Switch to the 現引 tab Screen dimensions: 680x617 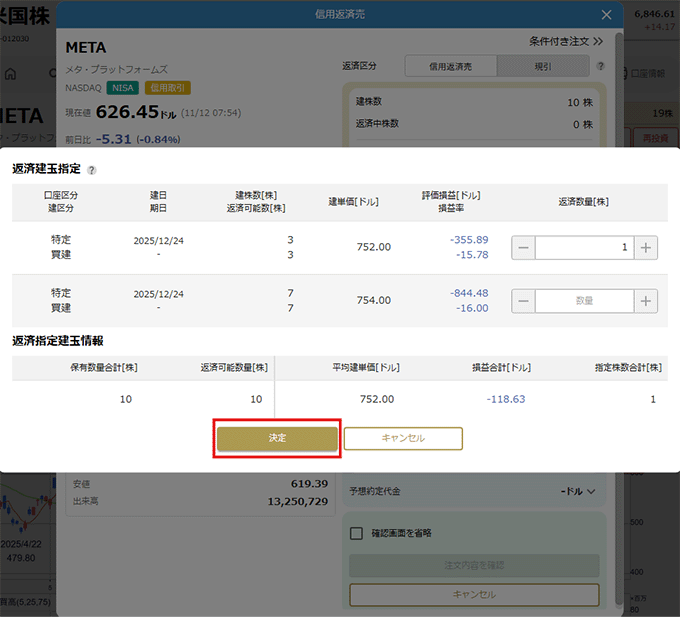coord(542,66)
